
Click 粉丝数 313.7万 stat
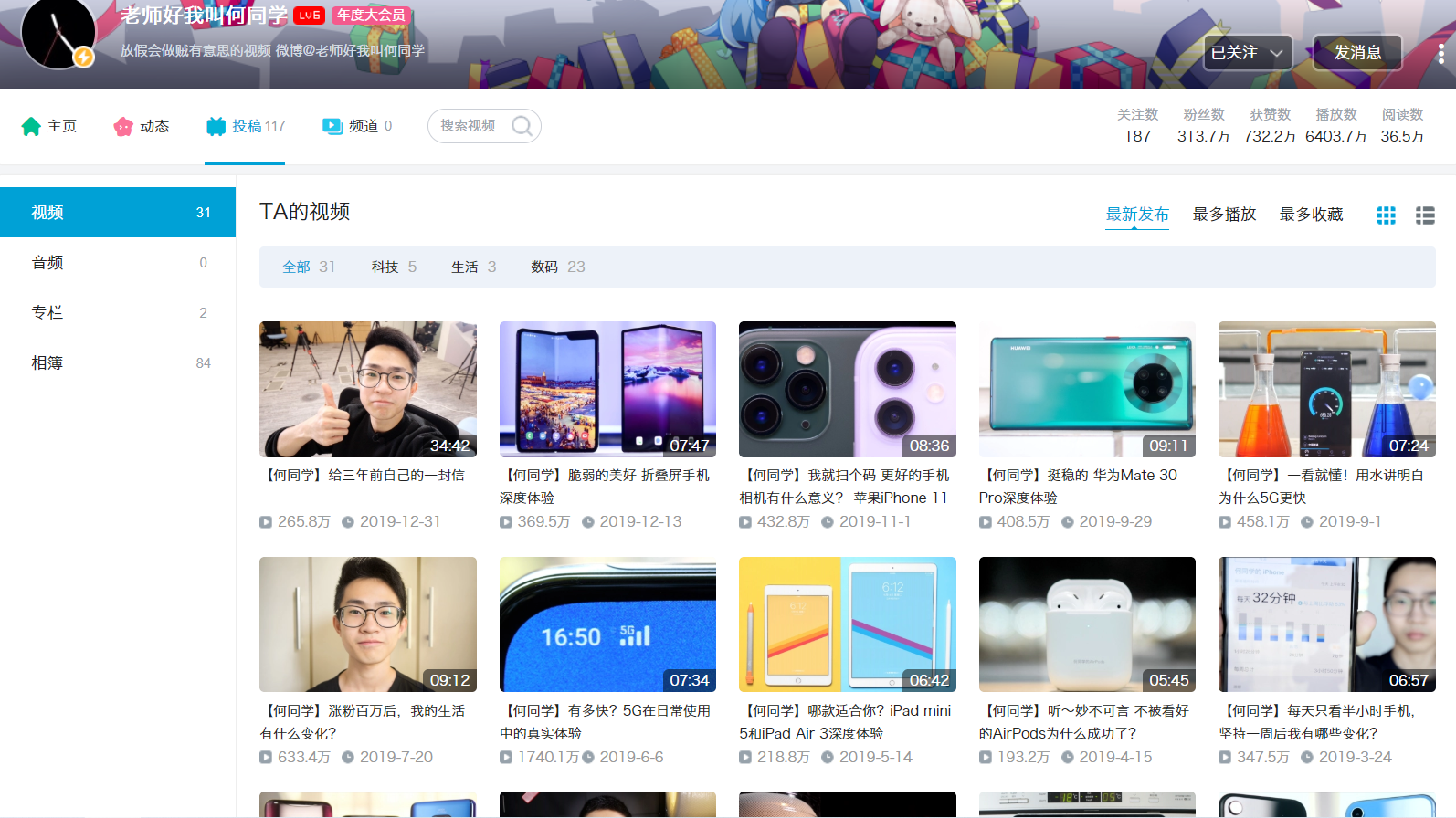(x=1203, y=126)
